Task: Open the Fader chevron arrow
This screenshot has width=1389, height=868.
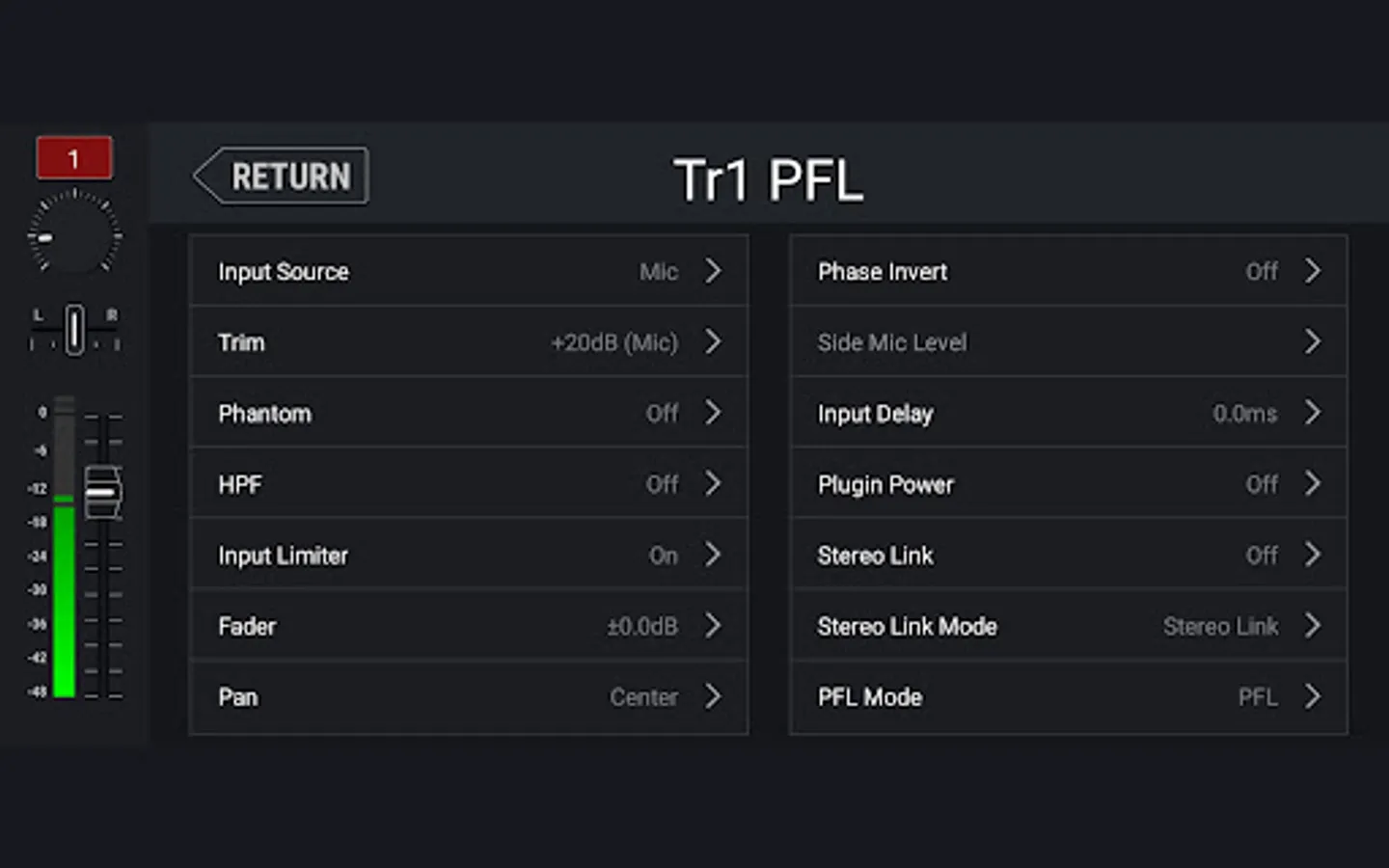Action: (x=713, y=626)
